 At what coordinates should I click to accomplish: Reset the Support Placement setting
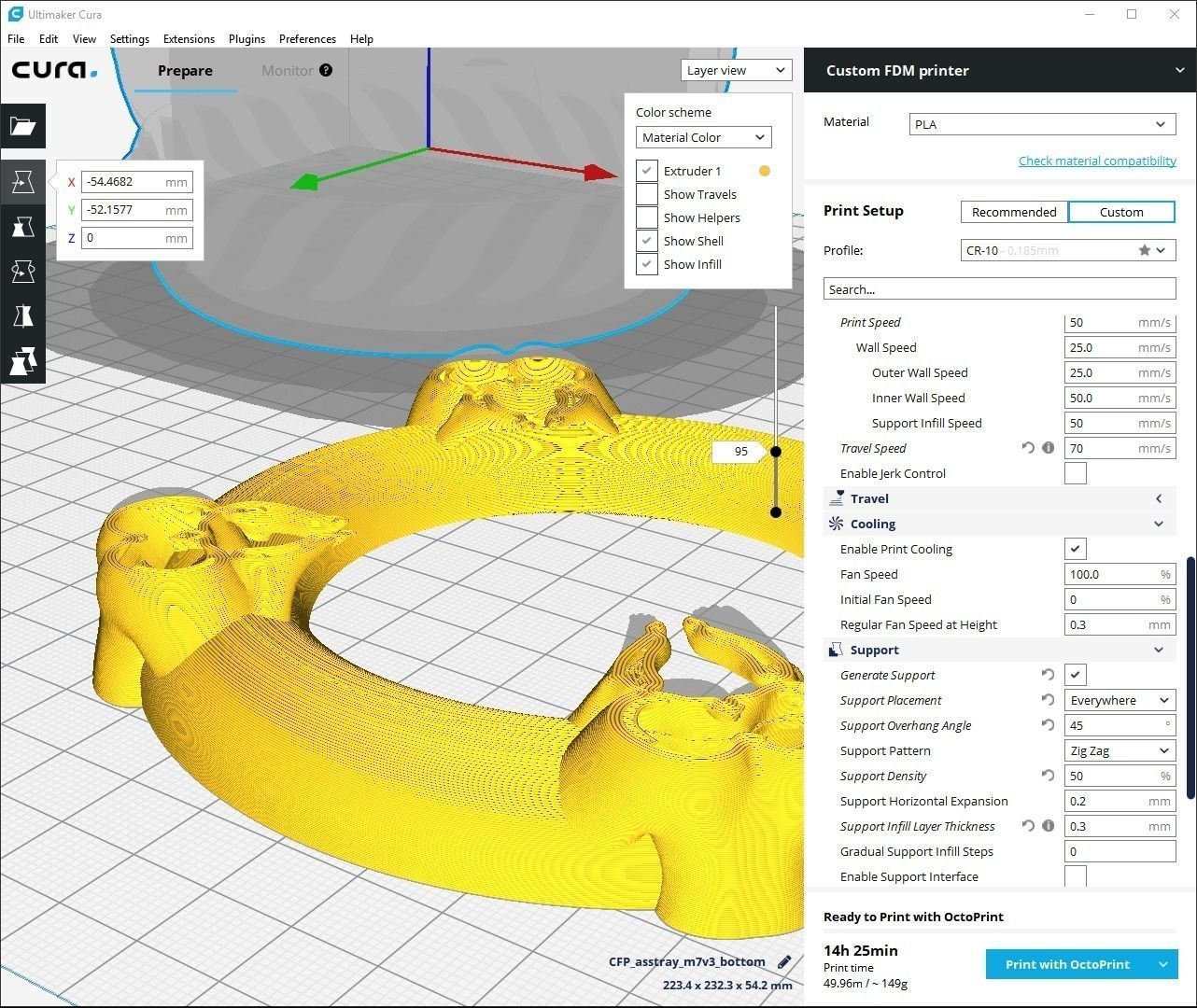click(x=1048, y=700)
